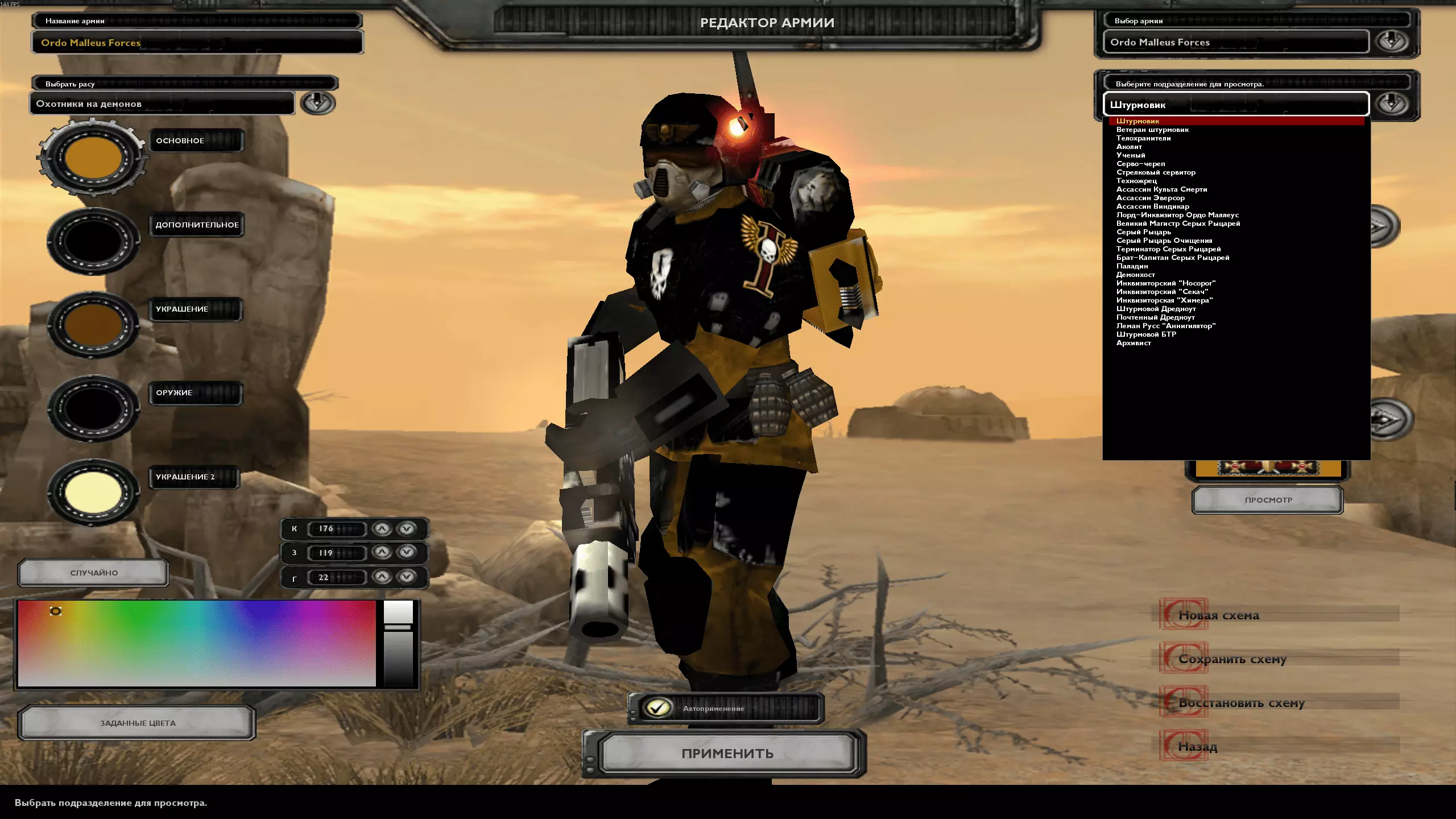1456x819 pixels.
Task: Toggle the Автоприменение auto-apply checkbox
Action: click(x=657, y=708)
